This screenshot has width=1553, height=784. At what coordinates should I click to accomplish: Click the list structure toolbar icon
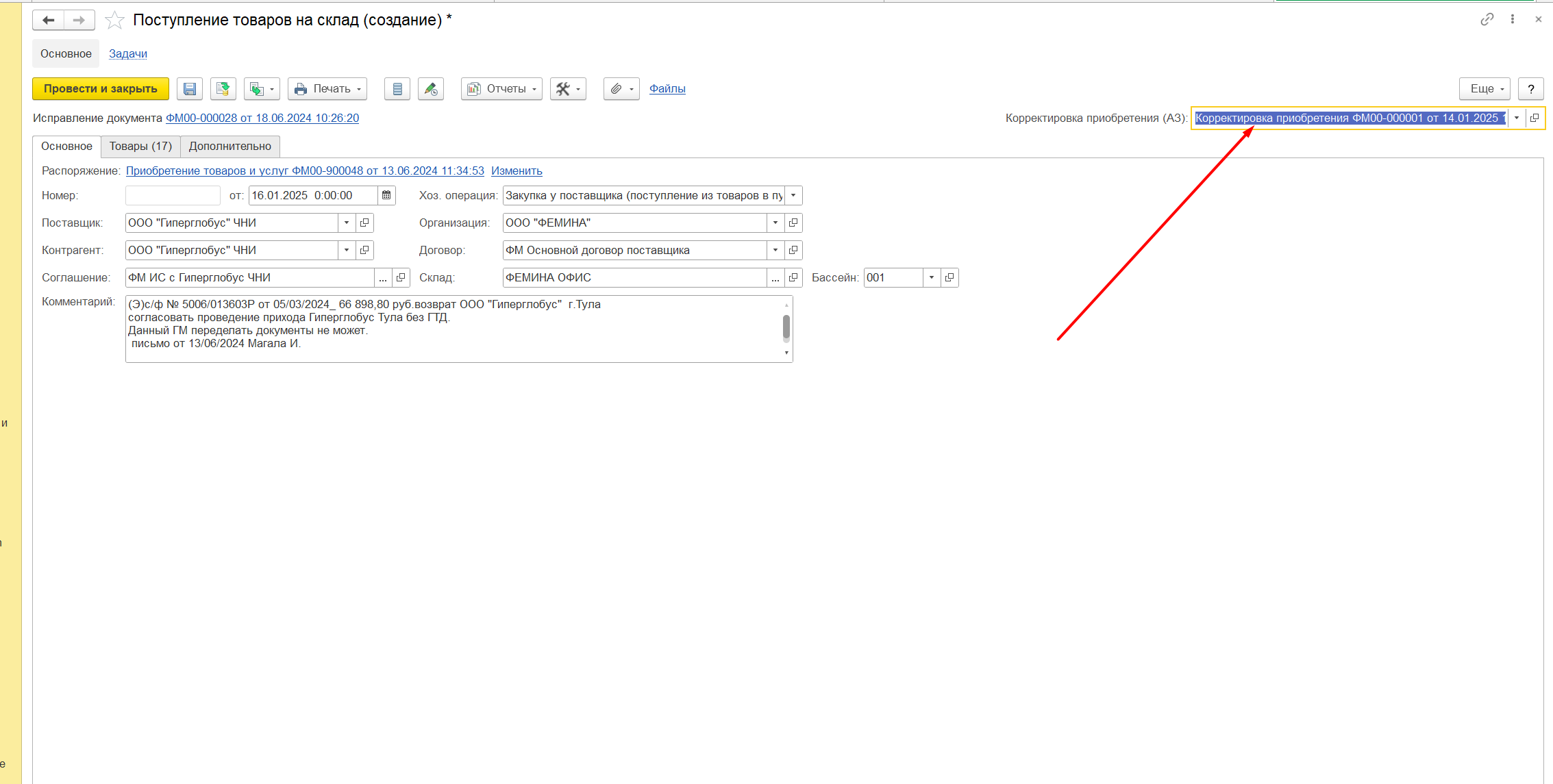click(x=397, y=89)
